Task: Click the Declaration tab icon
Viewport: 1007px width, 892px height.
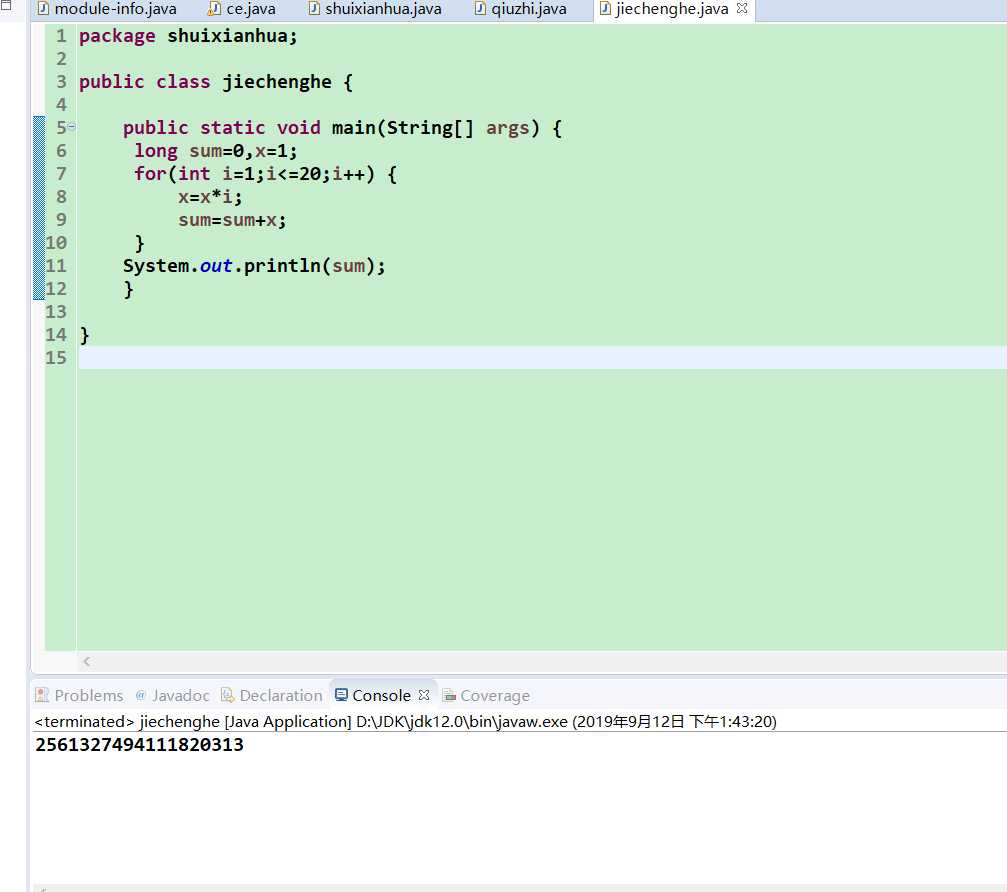Action: click(227, 695)
